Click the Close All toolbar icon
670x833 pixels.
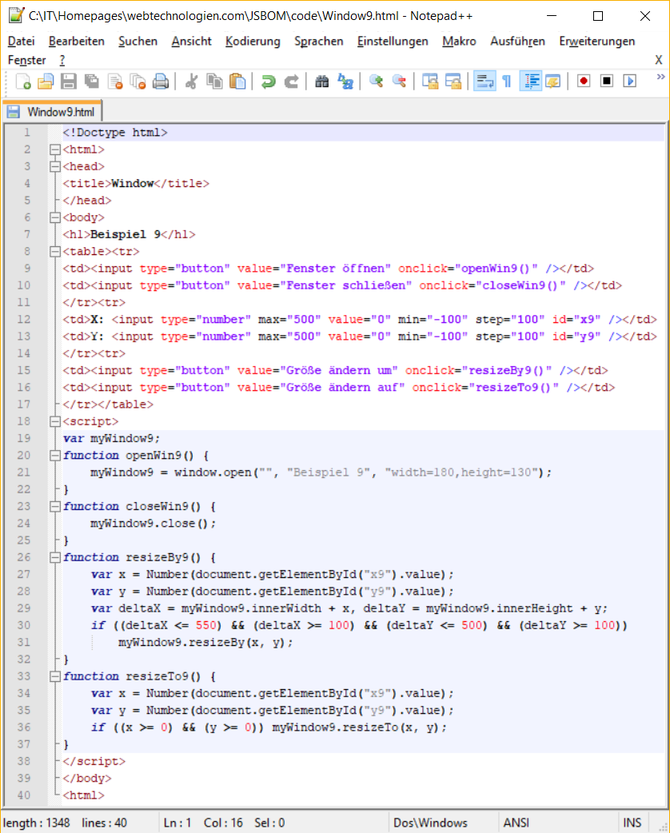138,81
